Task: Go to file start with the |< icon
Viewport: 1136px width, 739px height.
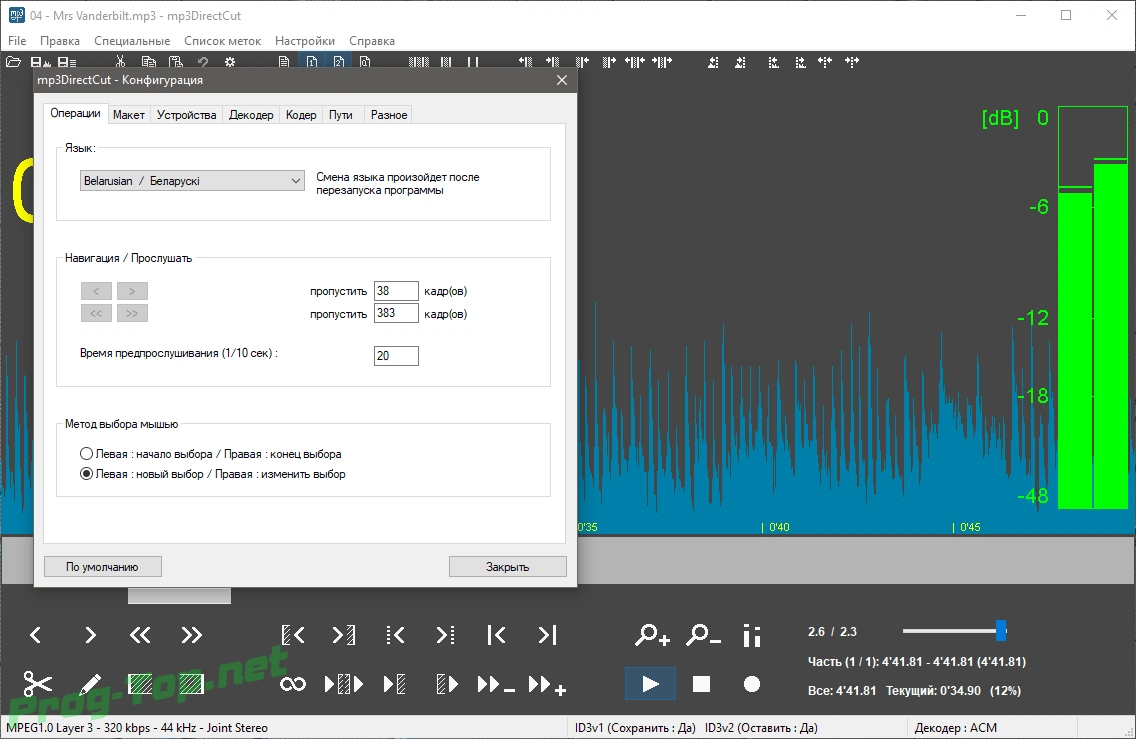Action: (x=496, y=635)
